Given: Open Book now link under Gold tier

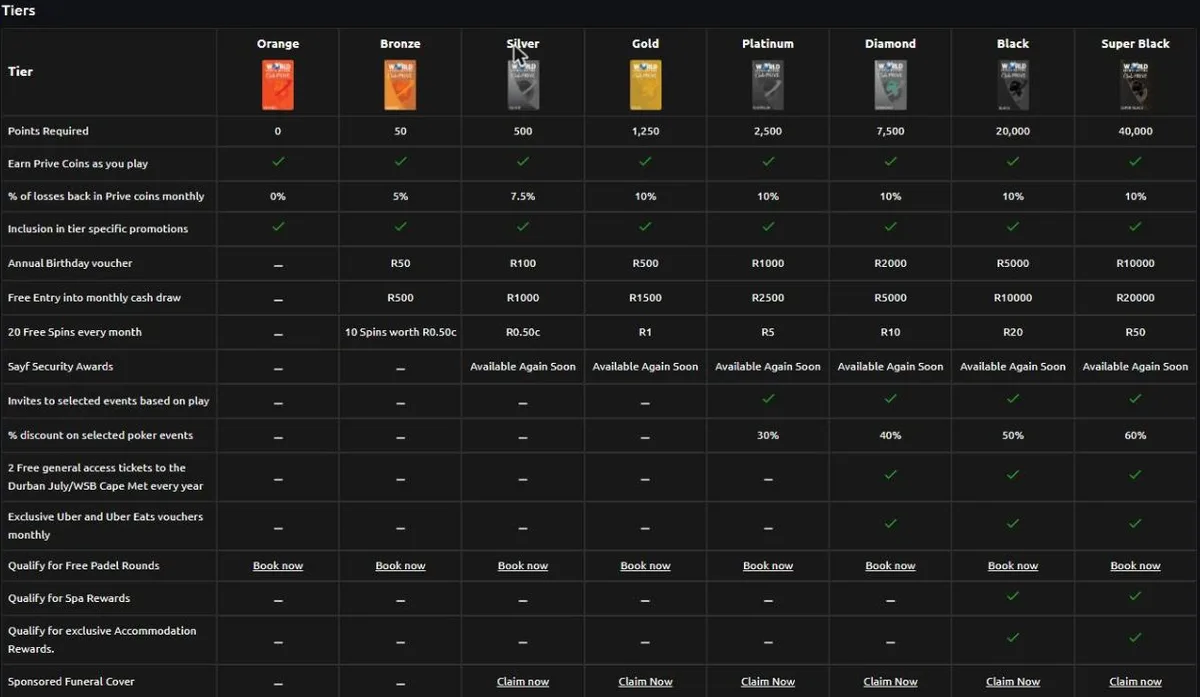Looking at the screenshot, I should (645, 566).
